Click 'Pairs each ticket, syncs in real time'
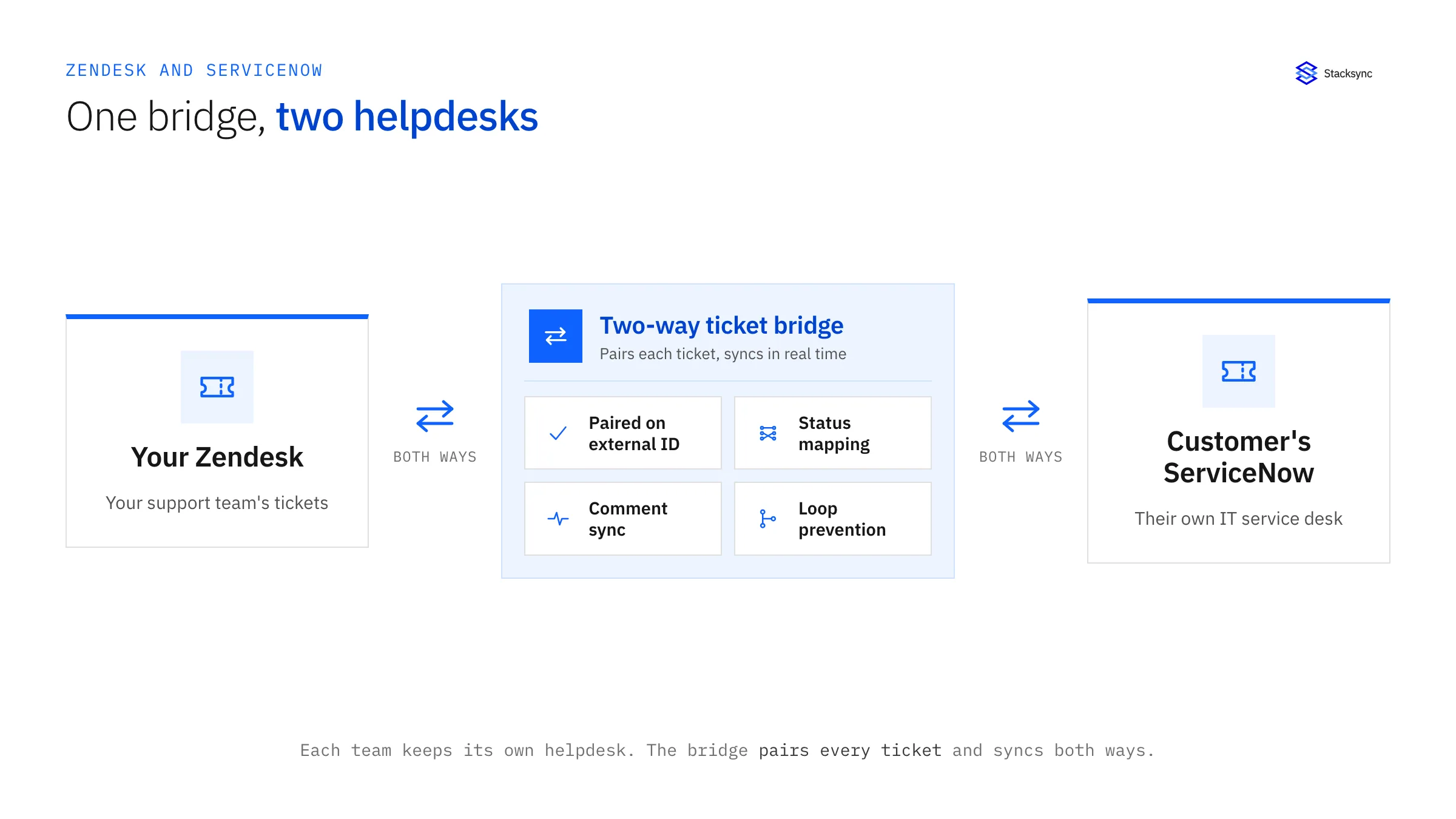Screen dimensions: 1456x819 [723, 354]
